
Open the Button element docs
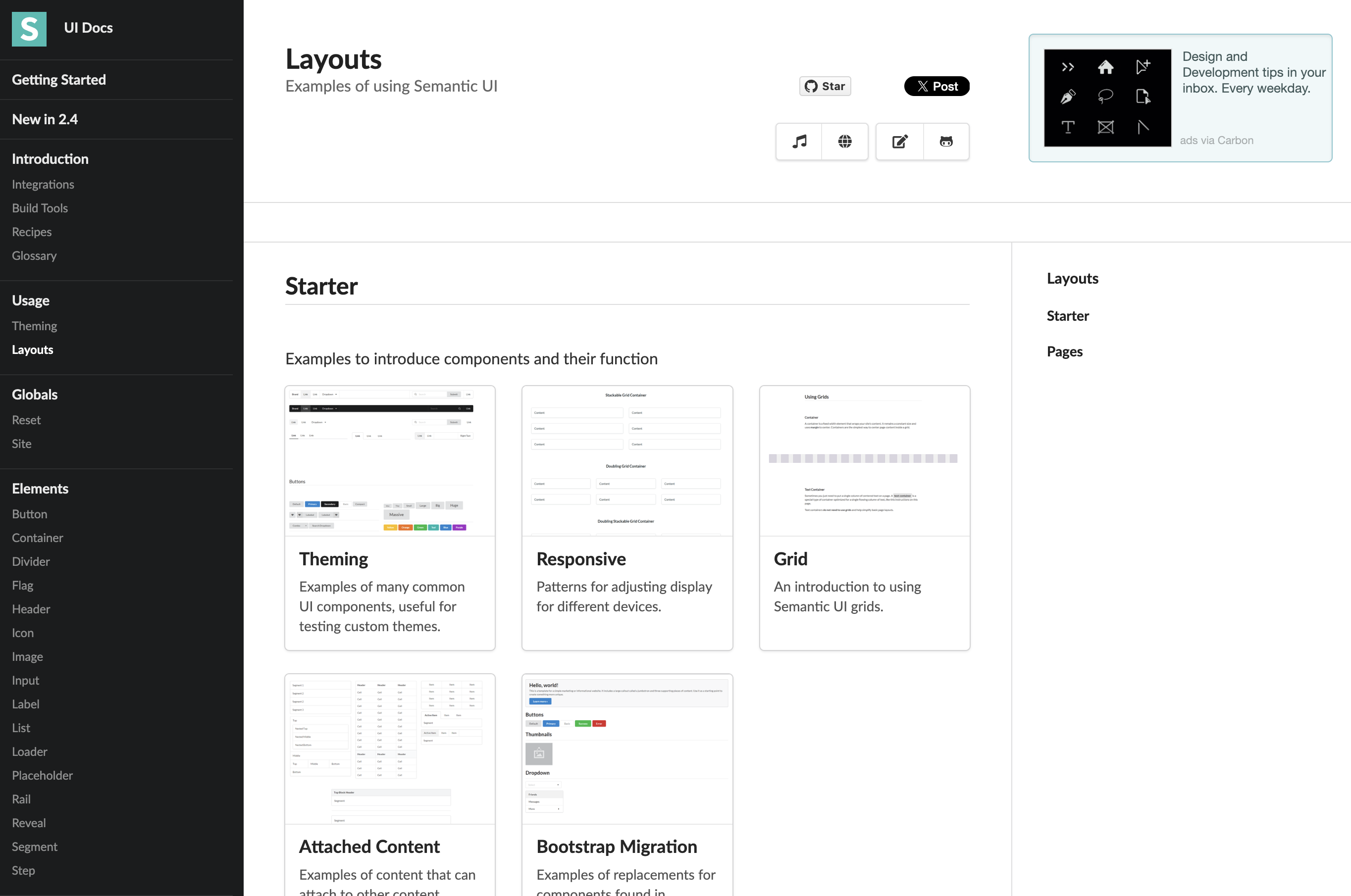[30, 514]
